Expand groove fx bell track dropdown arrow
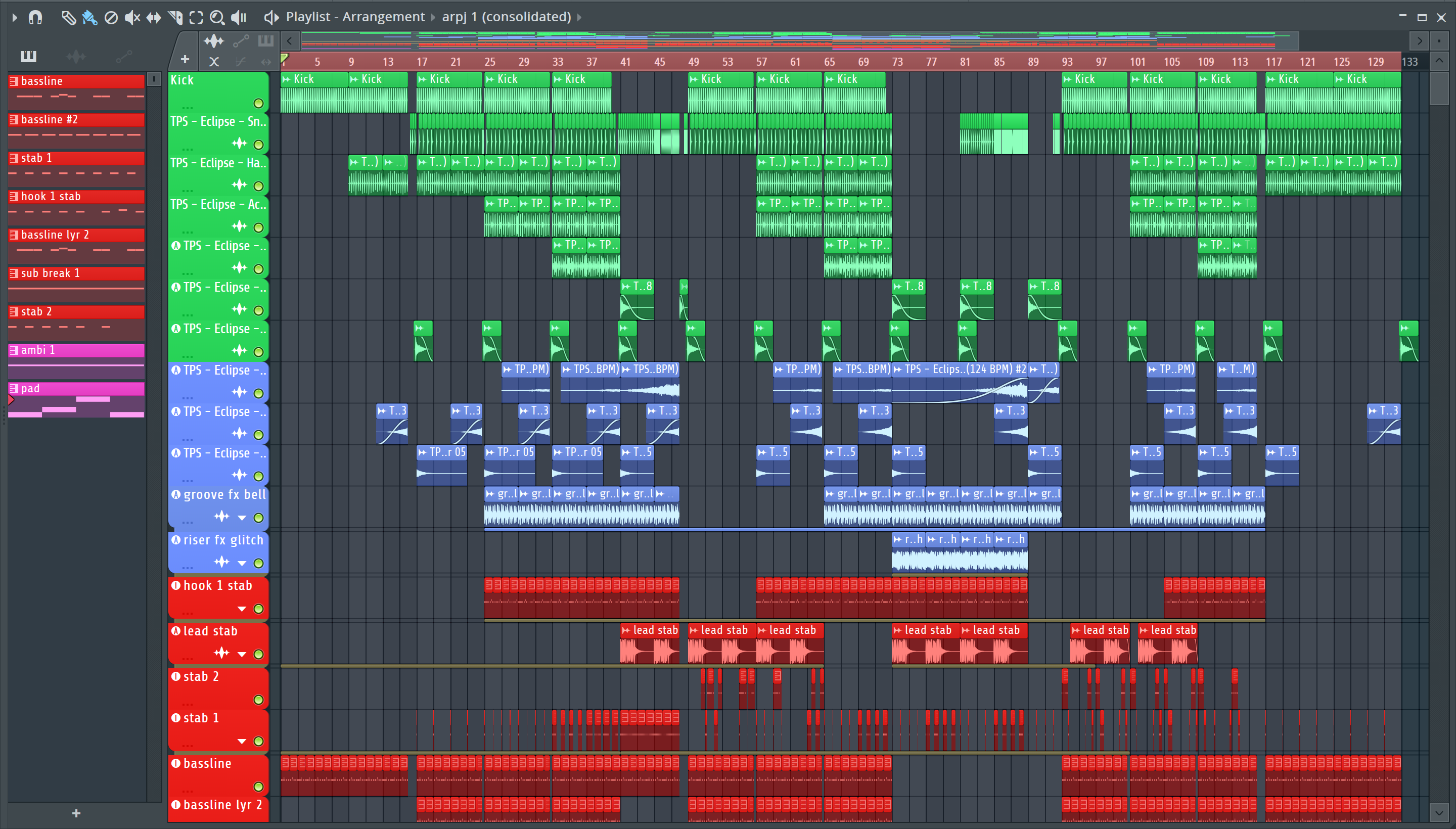The image size is (1456, 829). point(242,518)
